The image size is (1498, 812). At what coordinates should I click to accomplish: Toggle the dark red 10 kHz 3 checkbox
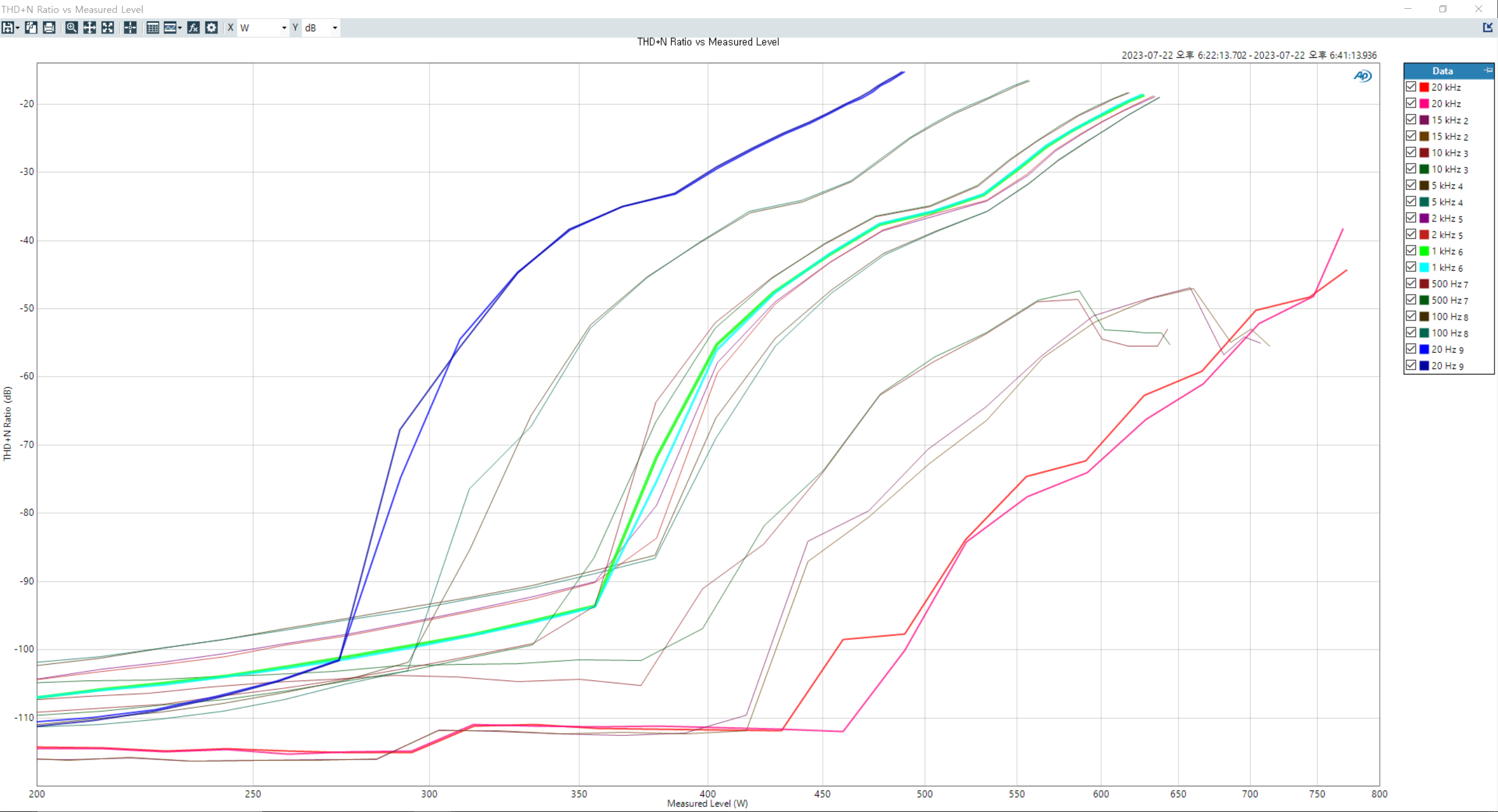1411,152
